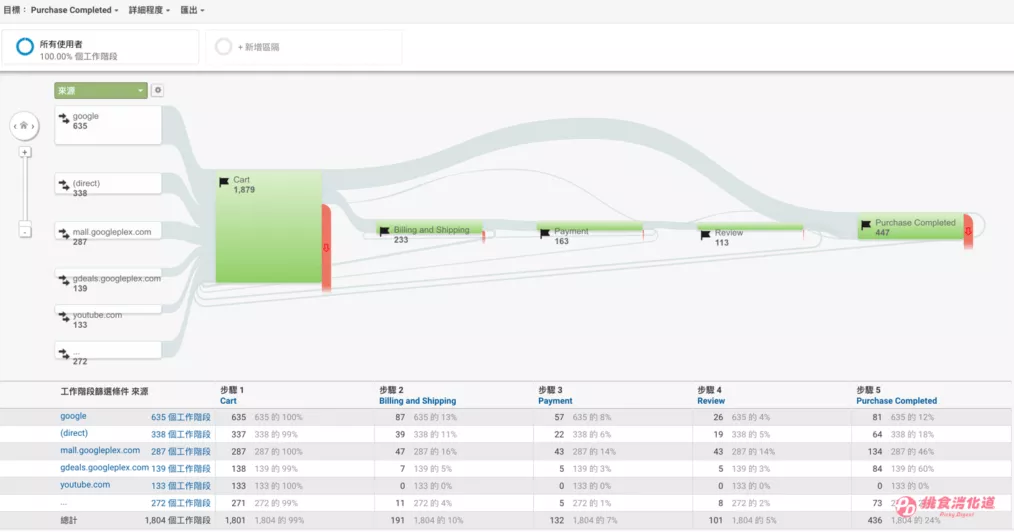The image size is (1014, 532).
Task: Click the Cart red drop-off bar
Action: (x=327, y=248)
